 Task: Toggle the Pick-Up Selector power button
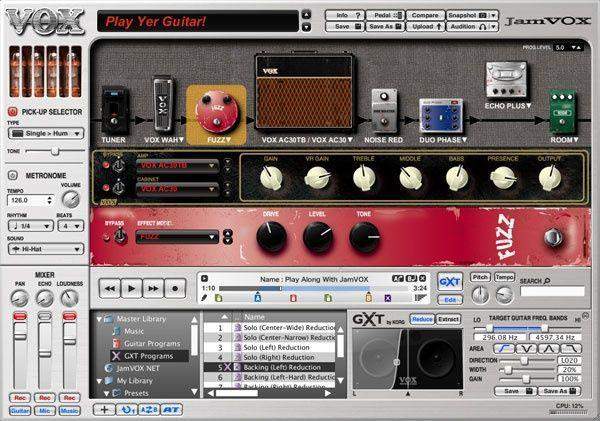coord(13,112)
